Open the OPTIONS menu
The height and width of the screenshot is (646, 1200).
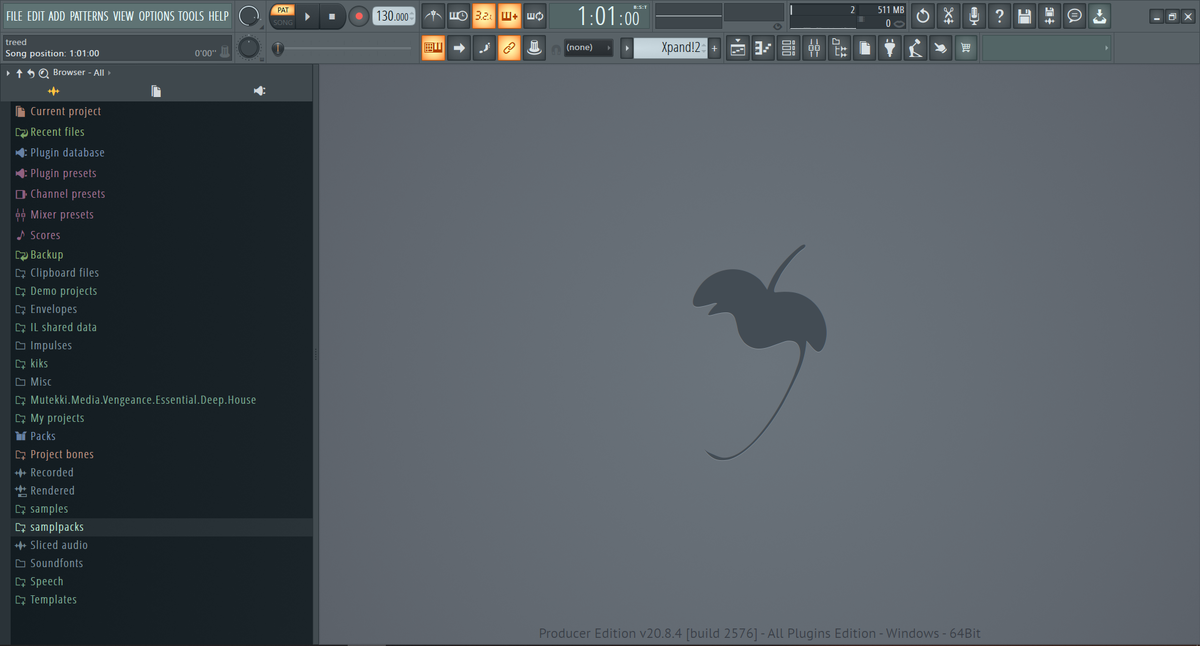point(156,16)
